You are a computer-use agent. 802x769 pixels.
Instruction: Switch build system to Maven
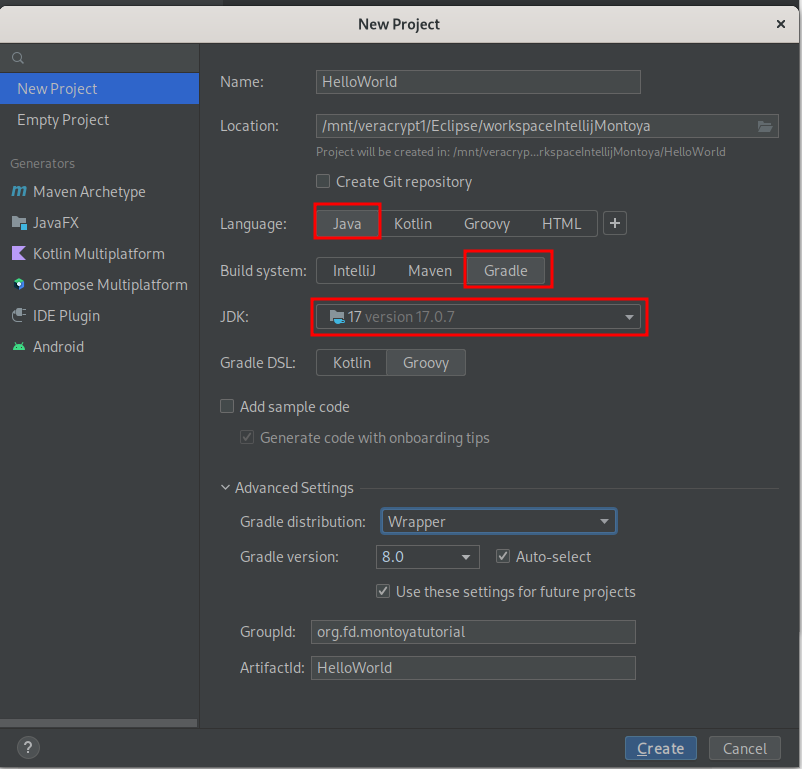pos(429,270)
